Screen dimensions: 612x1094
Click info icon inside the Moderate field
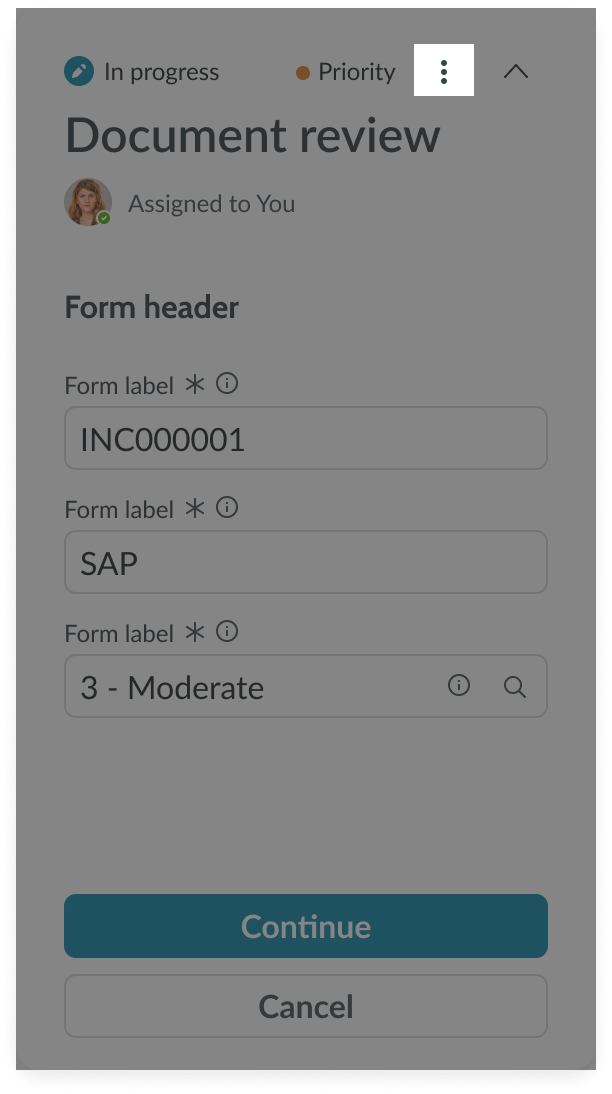[459, 686]
